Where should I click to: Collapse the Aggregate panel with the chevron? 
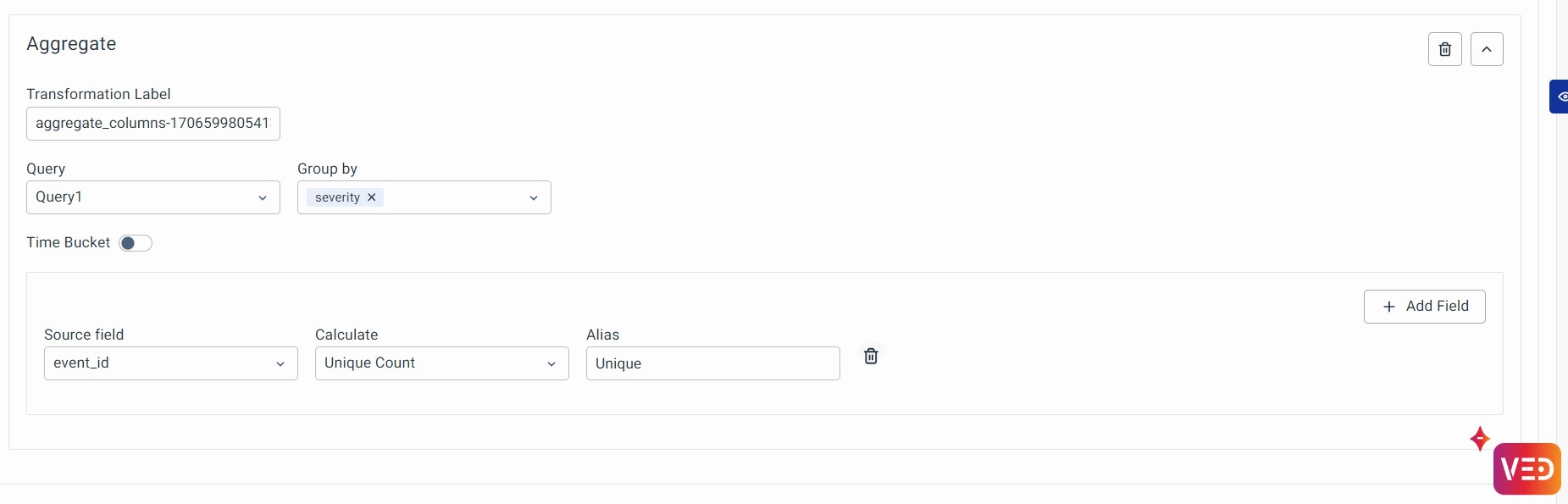pyautogui.click(x=1487, y=49)
